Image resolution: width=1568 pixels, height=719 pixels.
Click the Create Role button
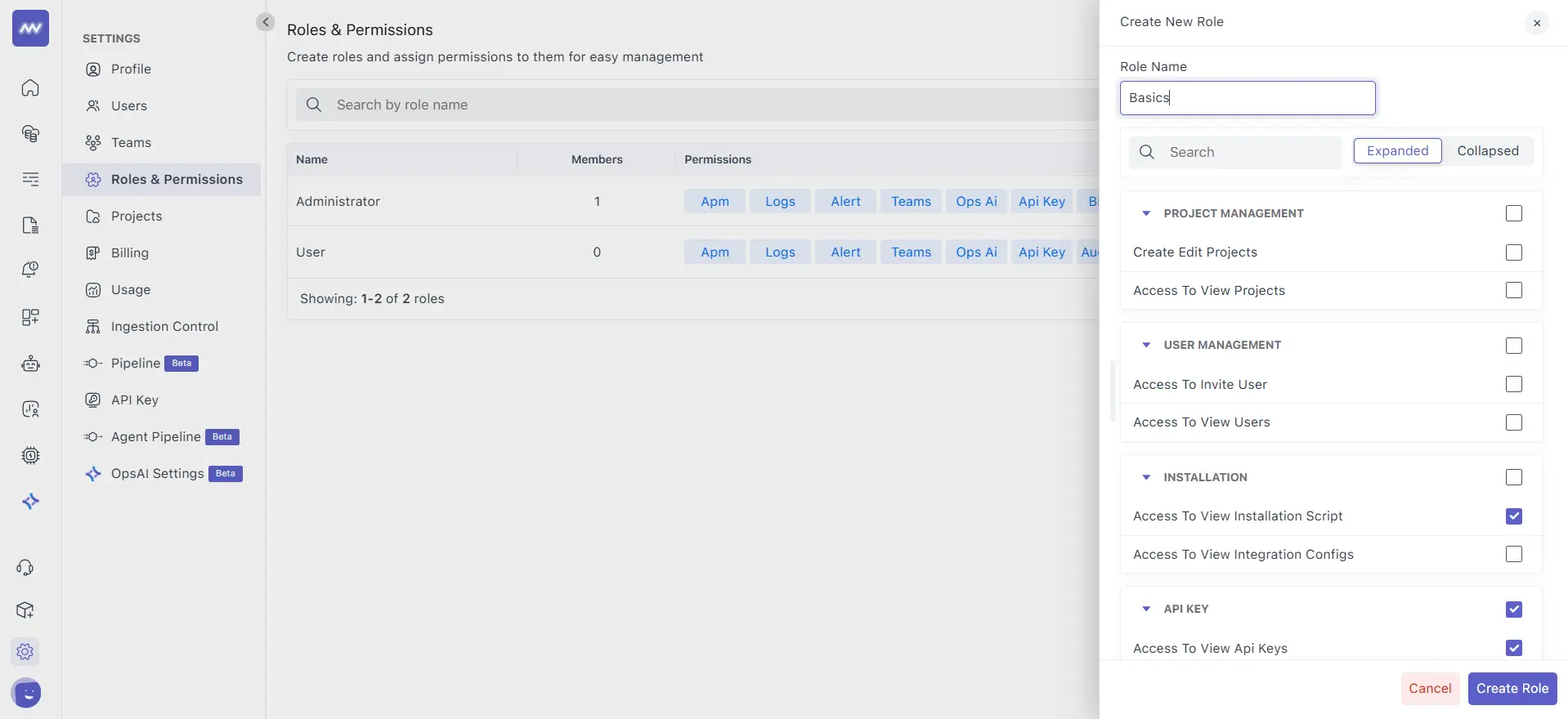[1512, 688]
